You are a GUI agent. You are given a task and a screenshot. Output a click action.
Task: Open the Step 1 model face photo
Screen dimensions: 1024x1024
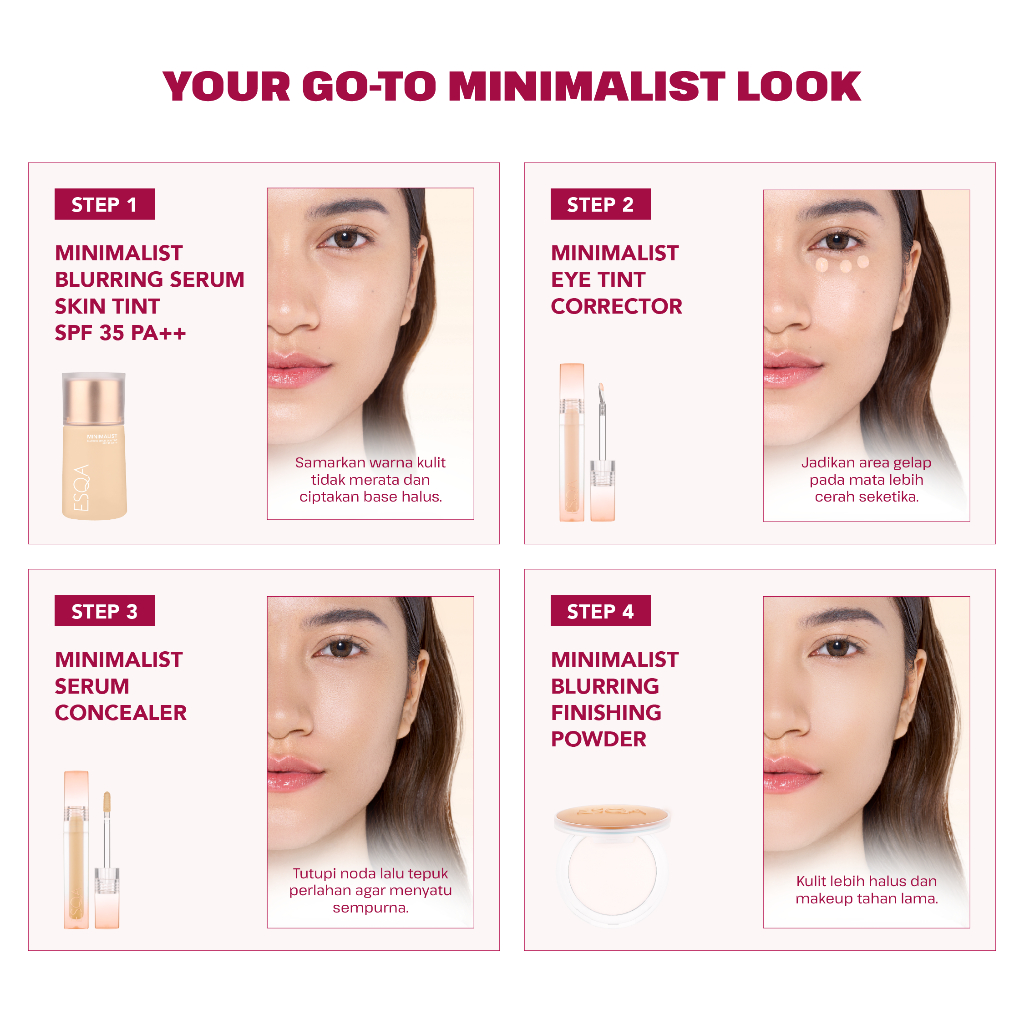(x=370, y=353)
